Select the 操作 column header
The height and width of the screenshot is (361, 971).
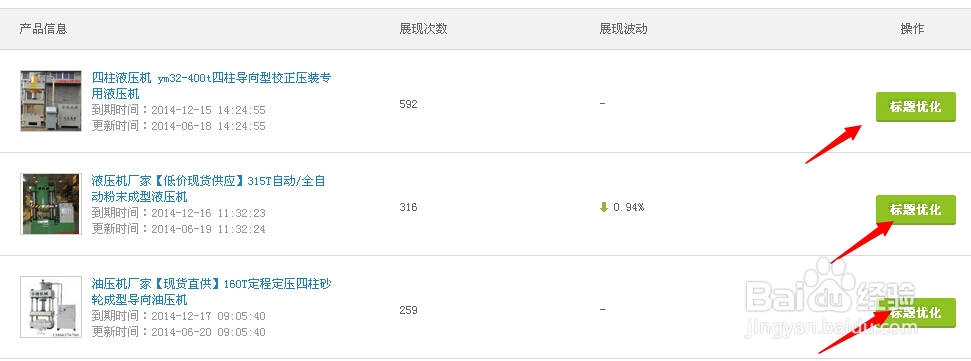point(912,28)
